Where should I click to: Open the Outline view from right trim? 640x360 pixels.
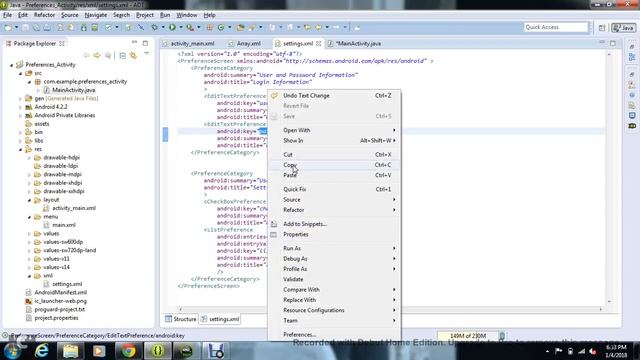click(632, 58)
